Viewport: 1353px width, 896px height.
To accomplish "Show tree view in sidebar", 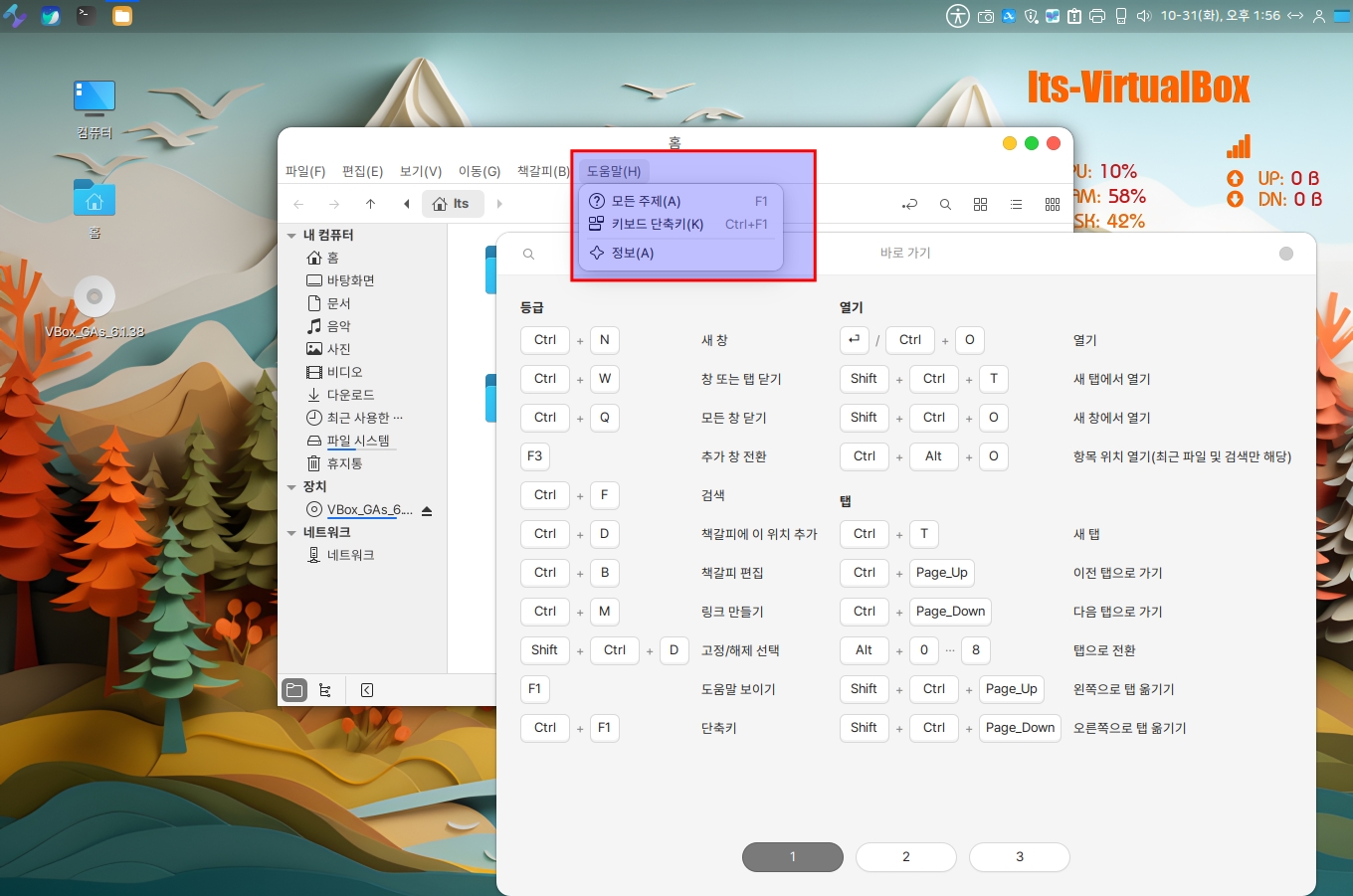I will click(325, 690).
